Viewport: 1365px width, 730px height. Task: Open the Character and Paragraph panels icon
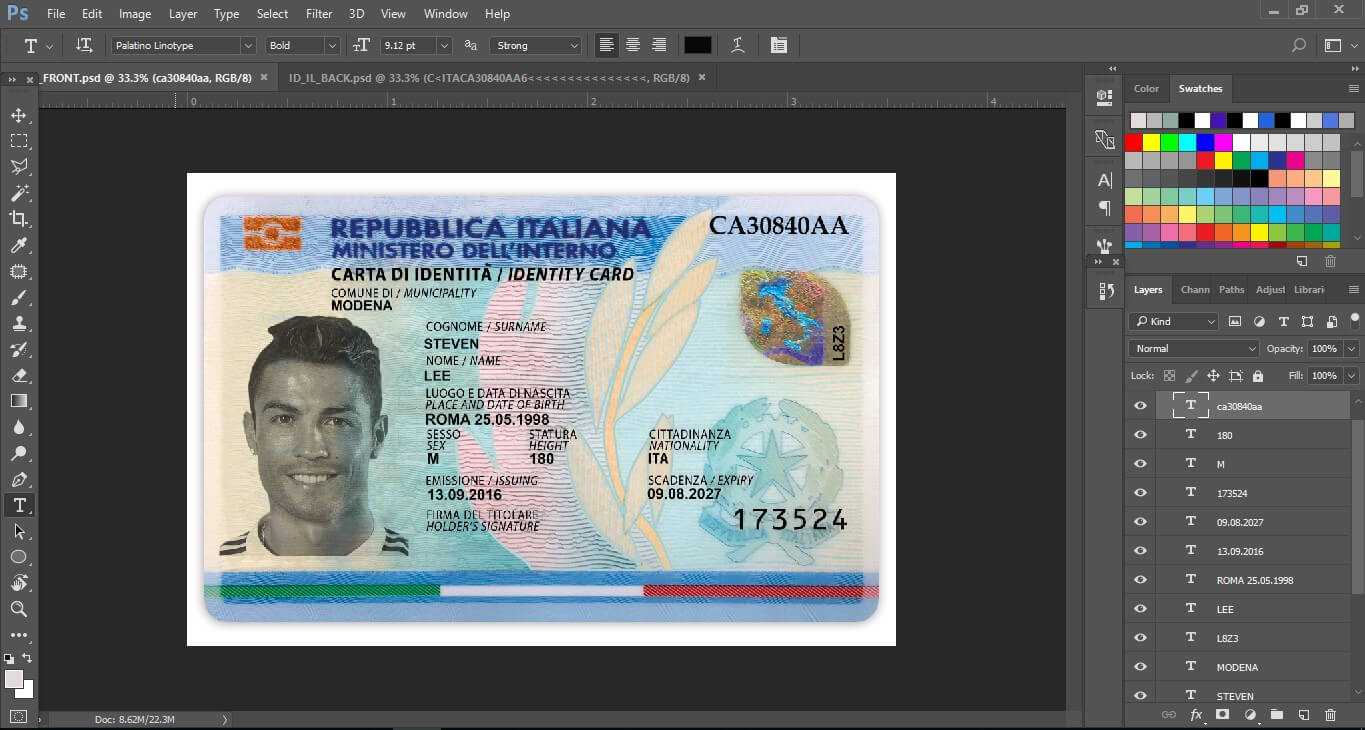pyautogui.click(x=779, y=45)
